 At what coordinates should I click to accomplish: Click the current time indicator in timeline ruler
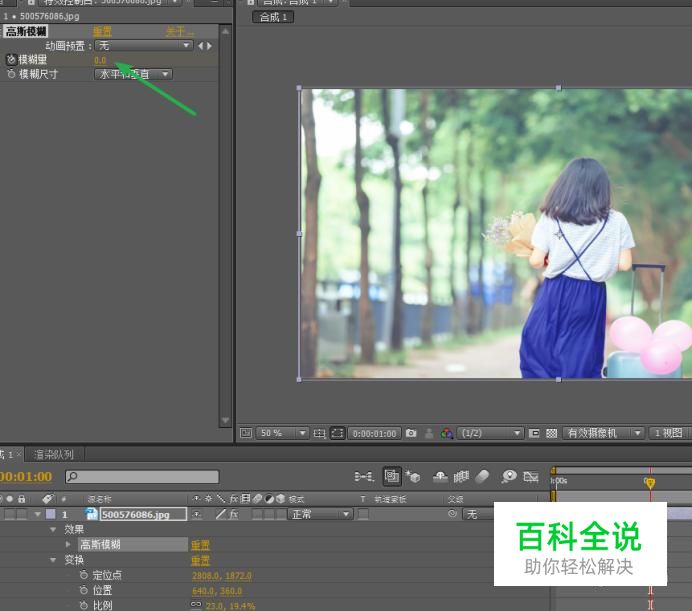click(x=650, y=483)
